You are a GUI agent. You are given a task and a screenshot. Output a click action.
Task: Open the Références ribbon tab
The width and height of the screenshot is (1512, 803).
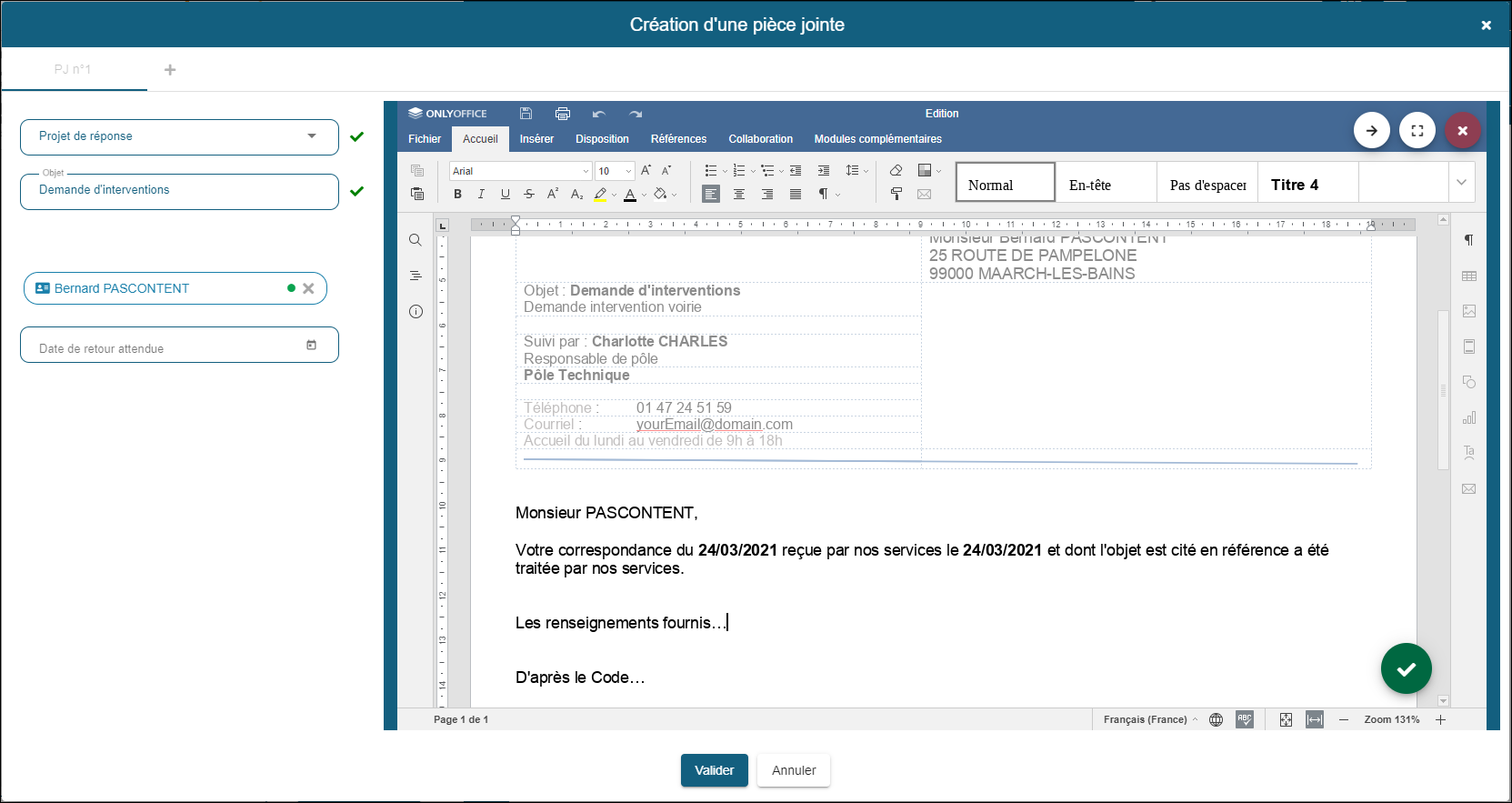pyautogui.click(x=678, y=139)
